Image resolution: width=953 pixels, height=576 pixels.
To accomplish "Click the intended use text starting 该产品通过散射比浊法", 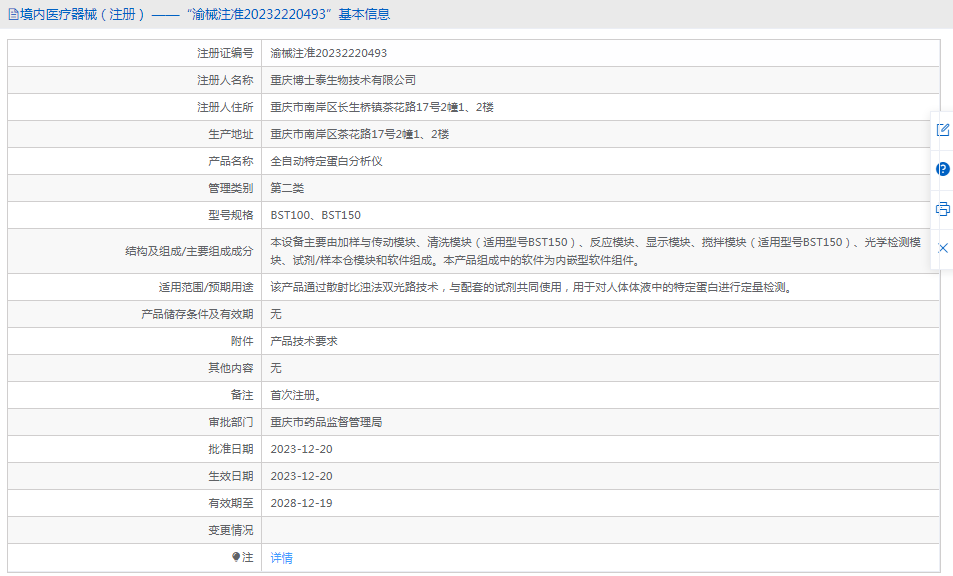I will point(532,287).
